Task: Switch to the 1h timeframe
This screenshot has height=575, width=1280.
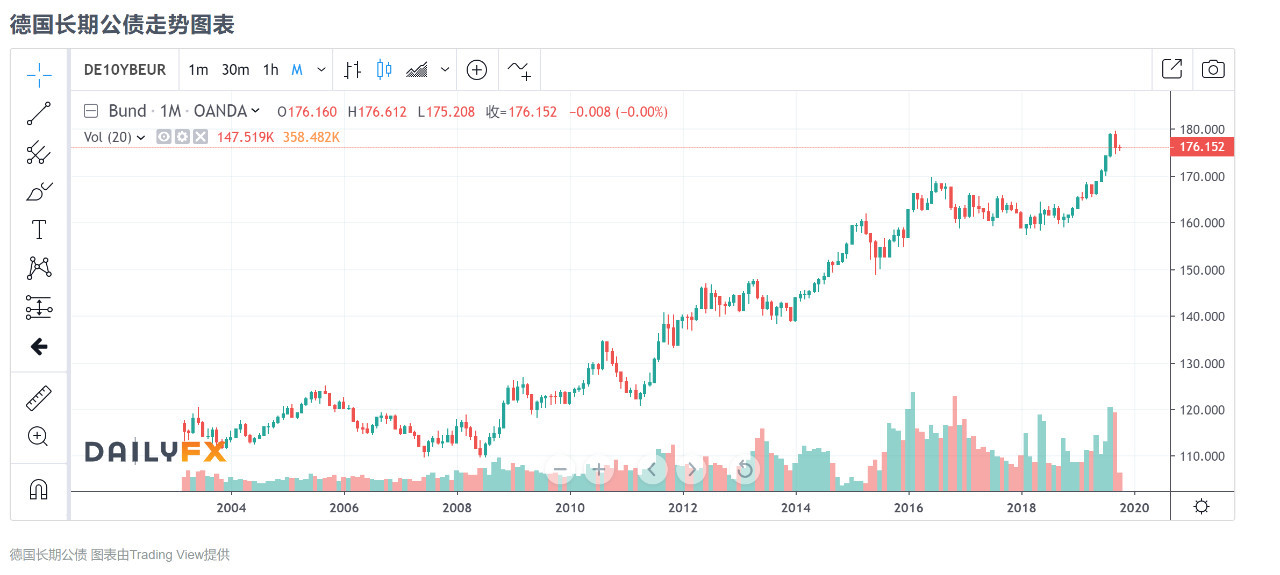Action: [x=271, y=70]
